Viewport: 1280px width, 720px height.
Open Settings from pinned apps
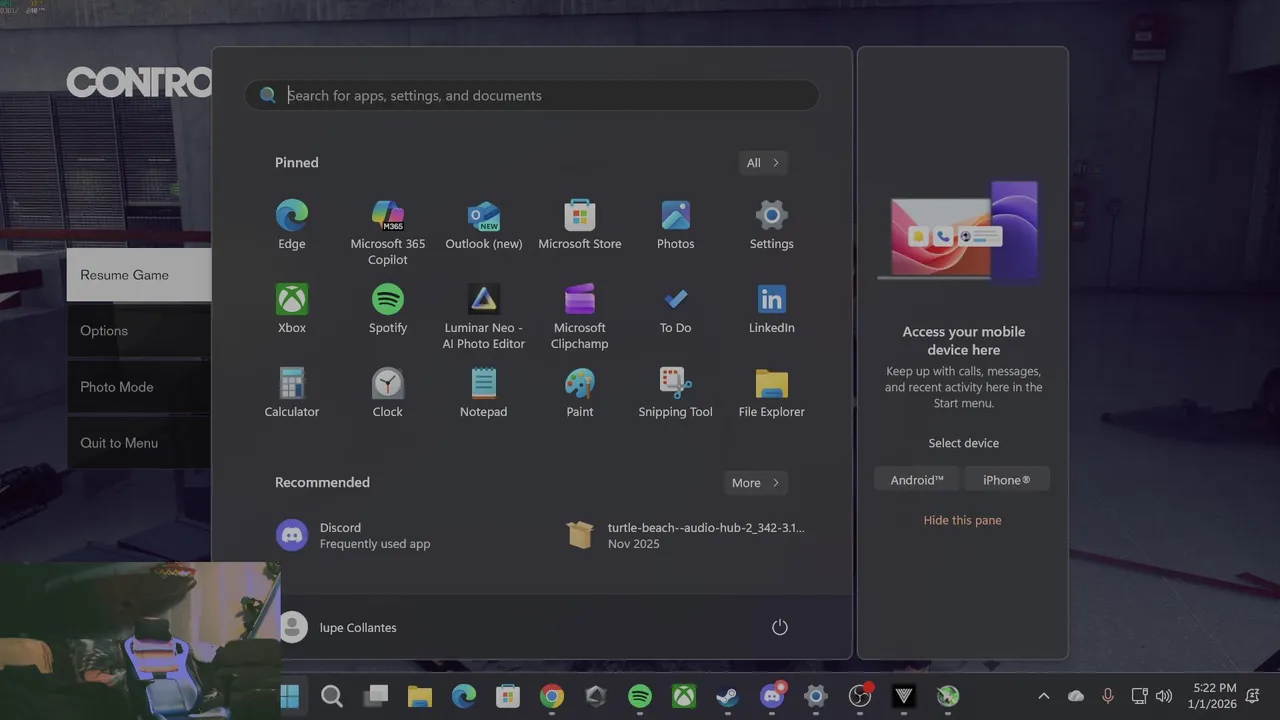tap(772, 225)
